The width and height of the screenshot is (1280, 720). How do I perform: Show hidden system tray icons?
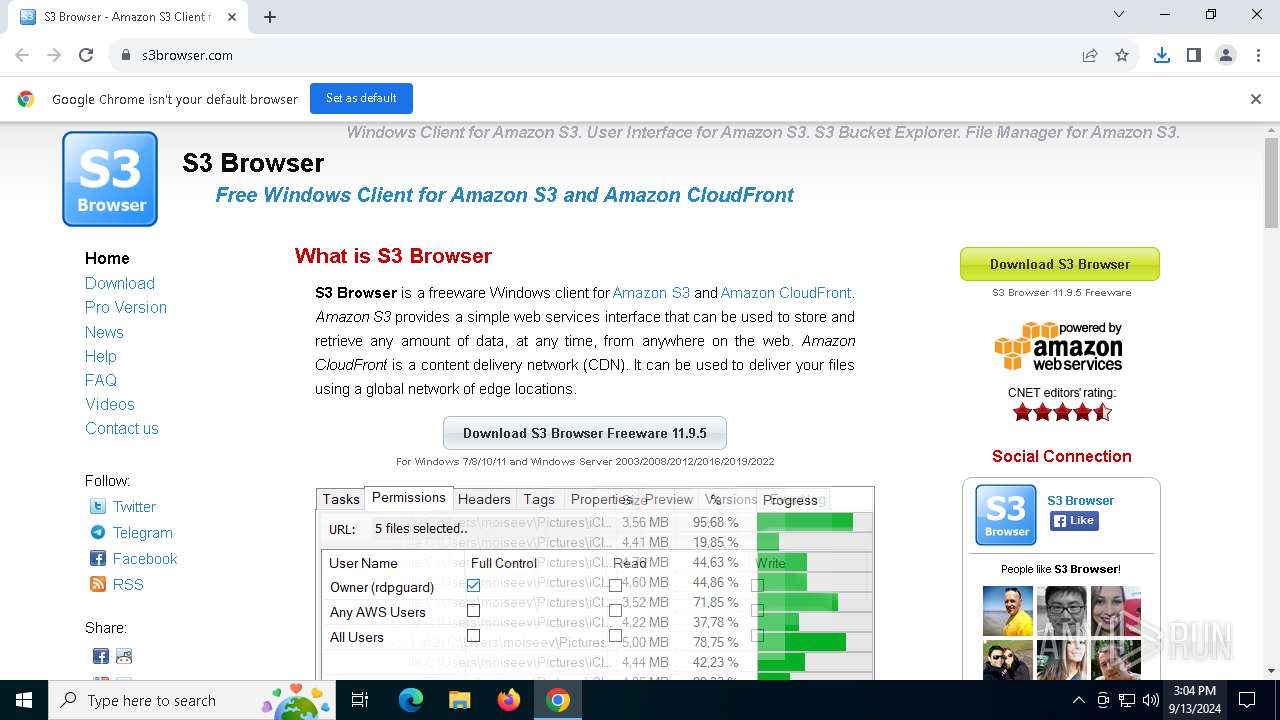[x=1078, y=700]
